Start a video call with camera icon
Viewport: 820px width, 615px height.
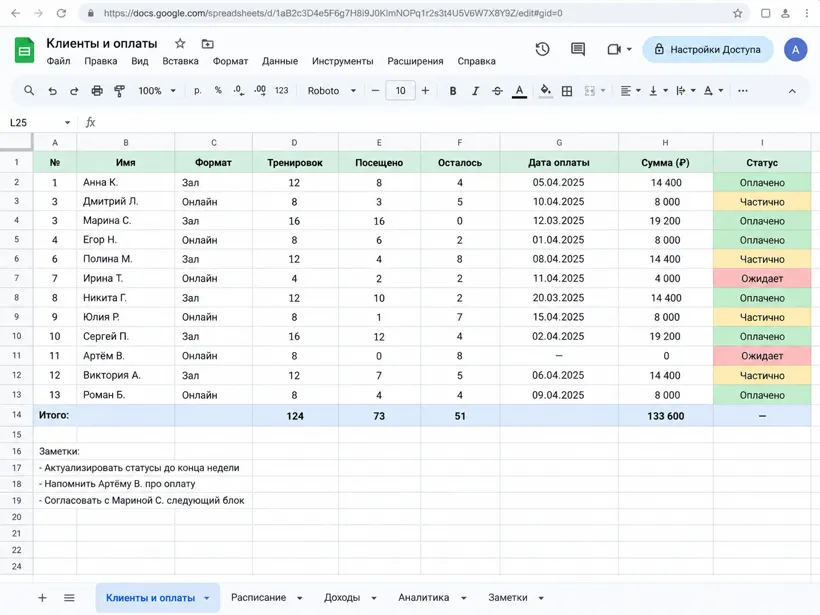(614, 49)
